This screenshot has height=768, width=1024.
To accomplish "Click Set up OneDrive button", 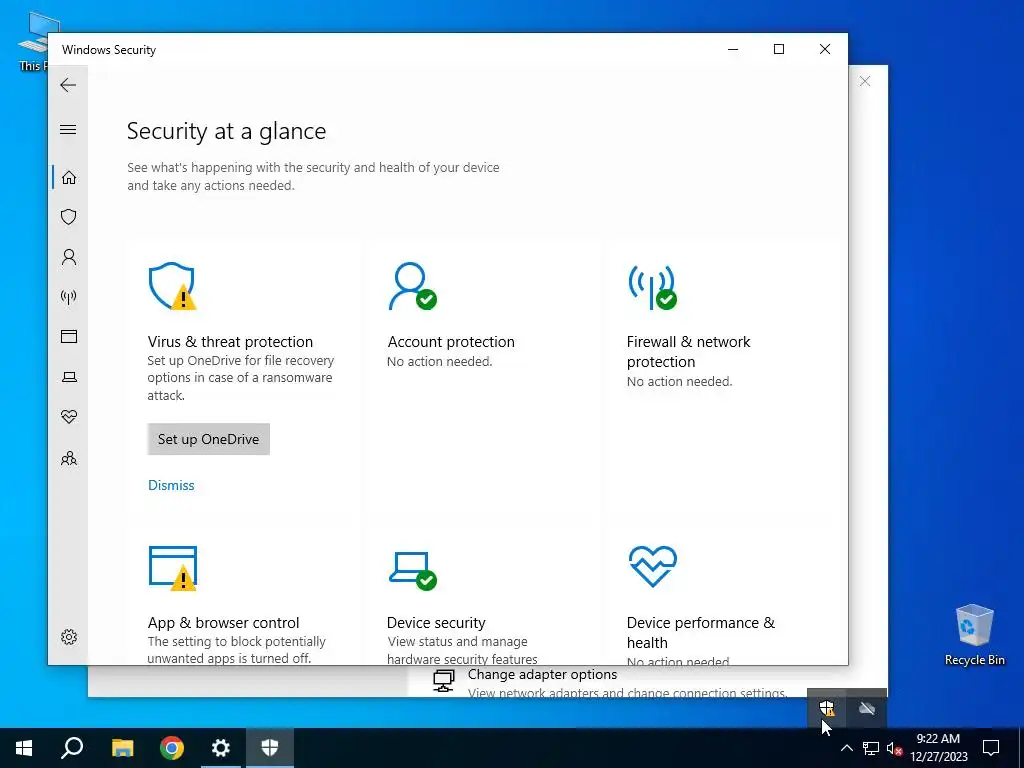I will tap(208, 439).
